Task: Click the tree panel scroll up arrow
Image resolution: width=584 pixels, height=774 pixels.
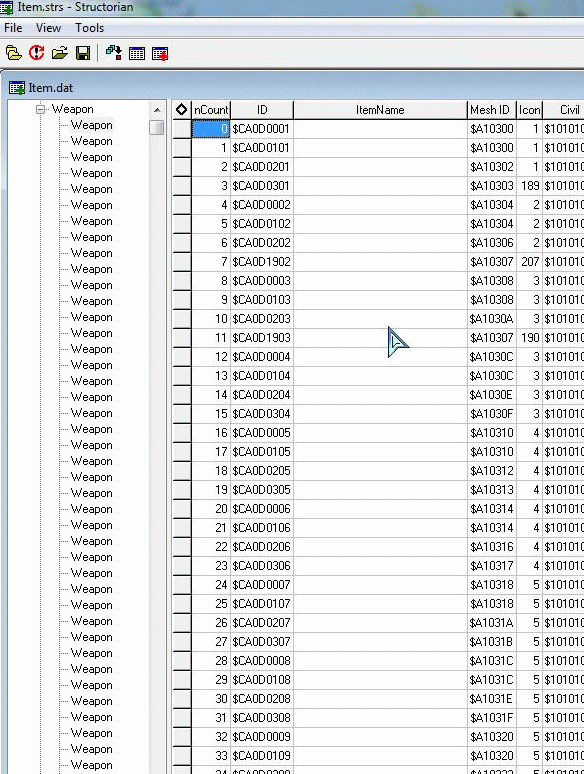Action: point(157,110)
